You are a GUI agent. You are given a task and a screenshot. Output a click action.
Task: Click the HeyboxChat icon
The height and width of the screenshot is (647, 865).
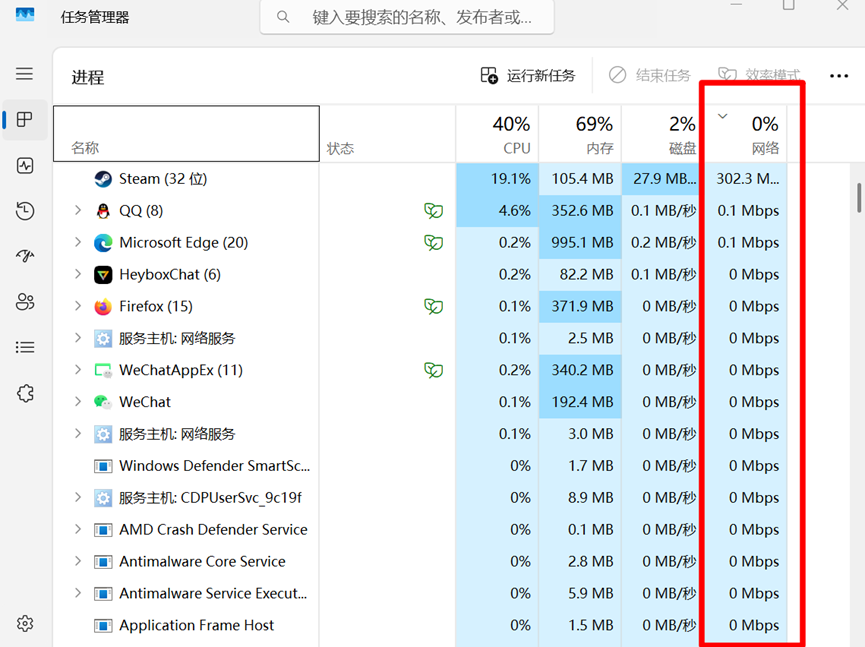click(103, 275)
